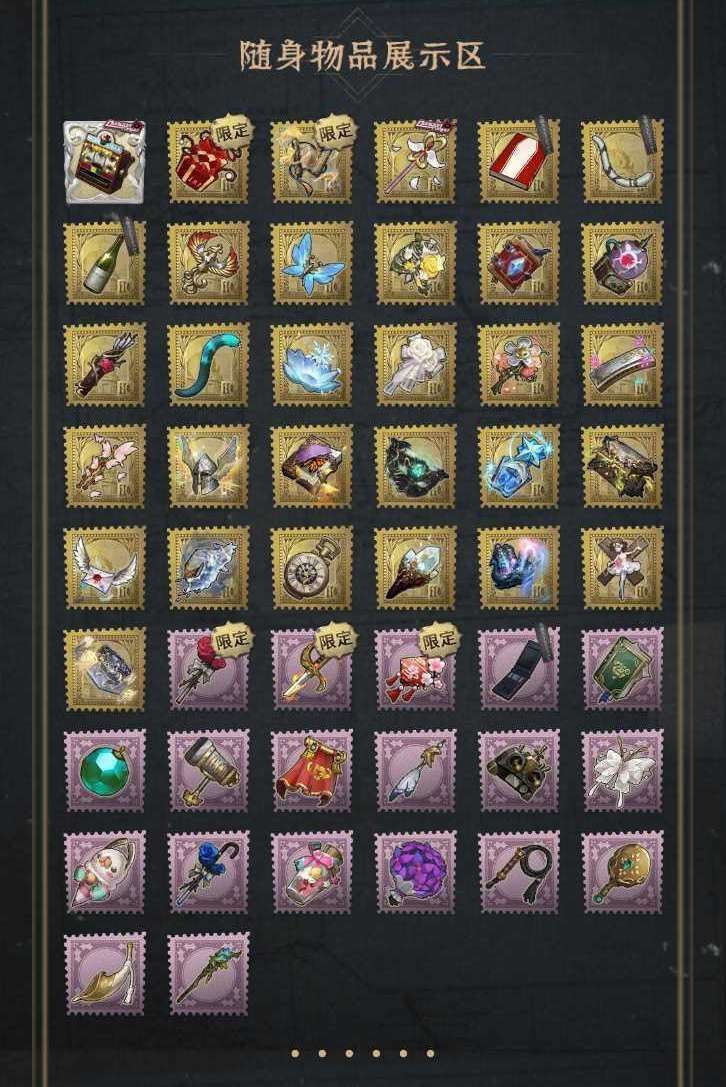The image size is (726, 1087).
Task: Choose the green emerald gem purple stamp
Action: [105, 770]
